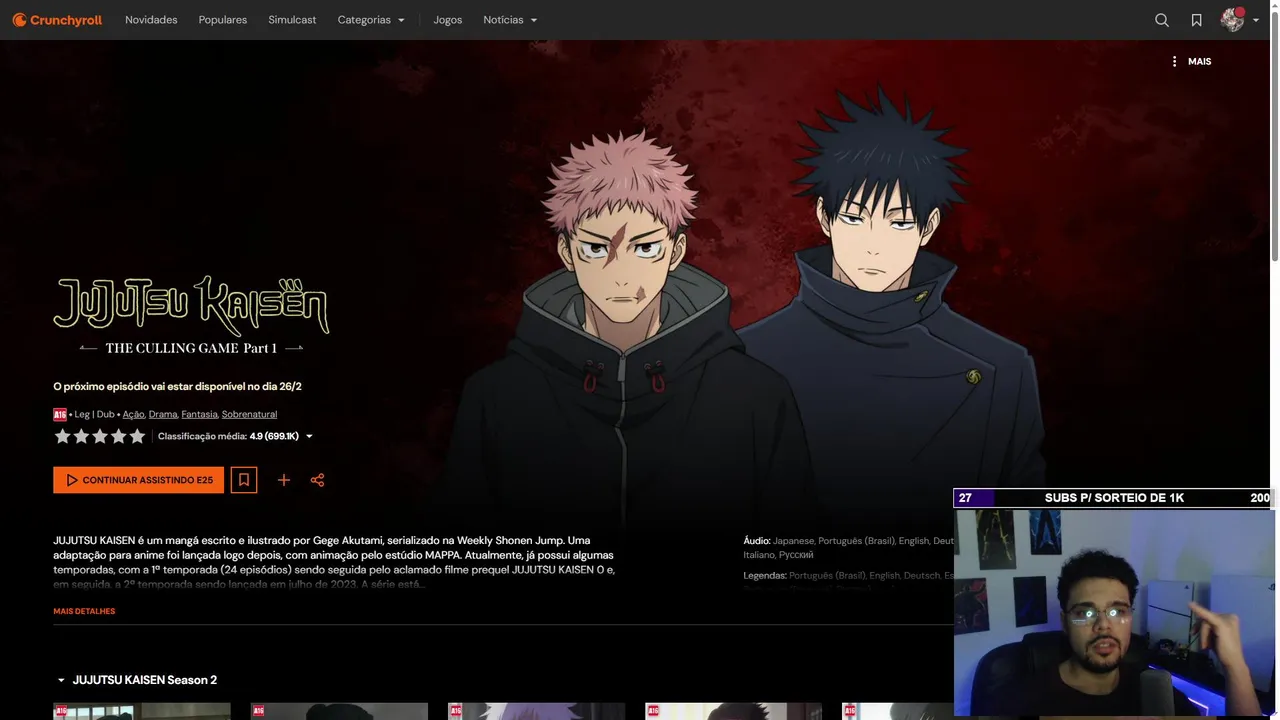Open the Ação genre link
The image size is (1280, 720).
pos(133,414)
